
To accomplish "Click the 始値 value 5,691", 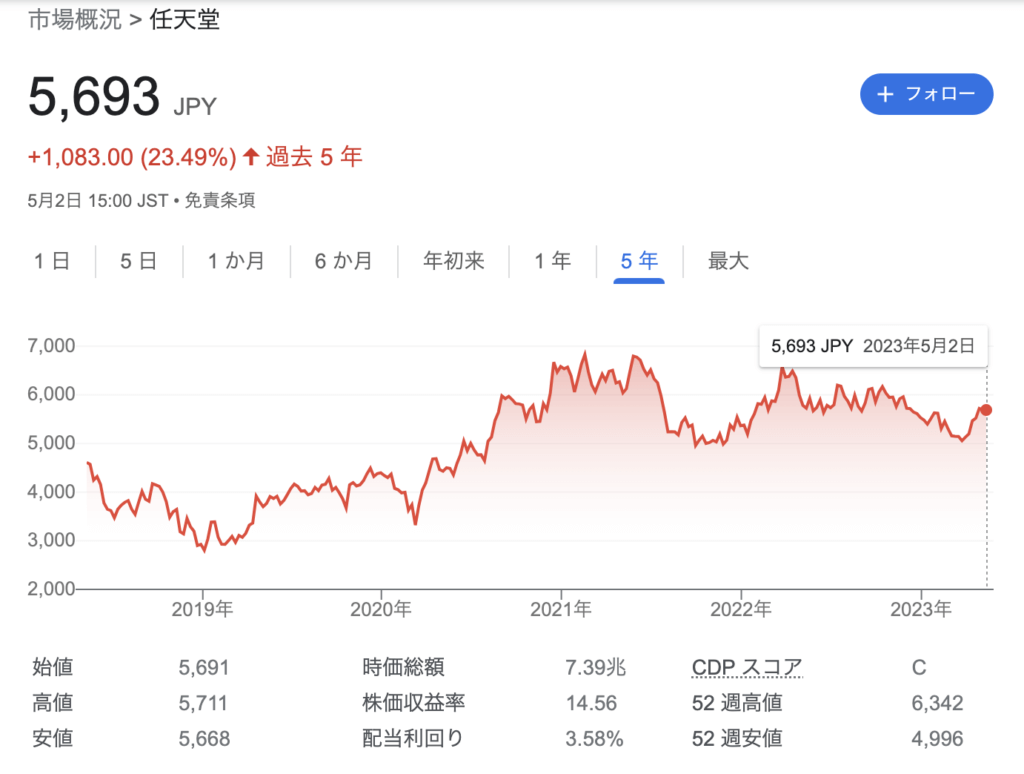I will coord(204,668).
